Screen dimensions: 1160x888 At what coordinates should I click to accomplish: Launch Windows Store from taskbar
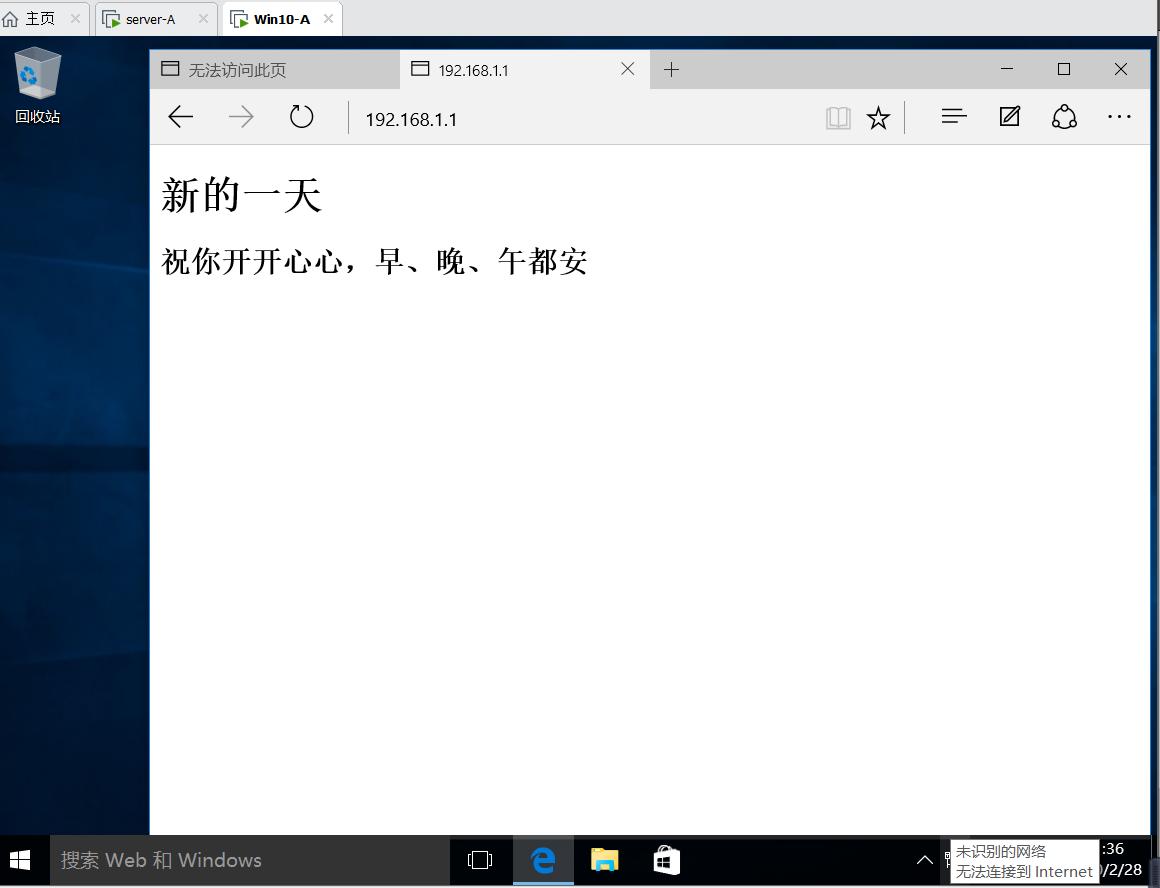pyautogui.click(x=665, y=860)
